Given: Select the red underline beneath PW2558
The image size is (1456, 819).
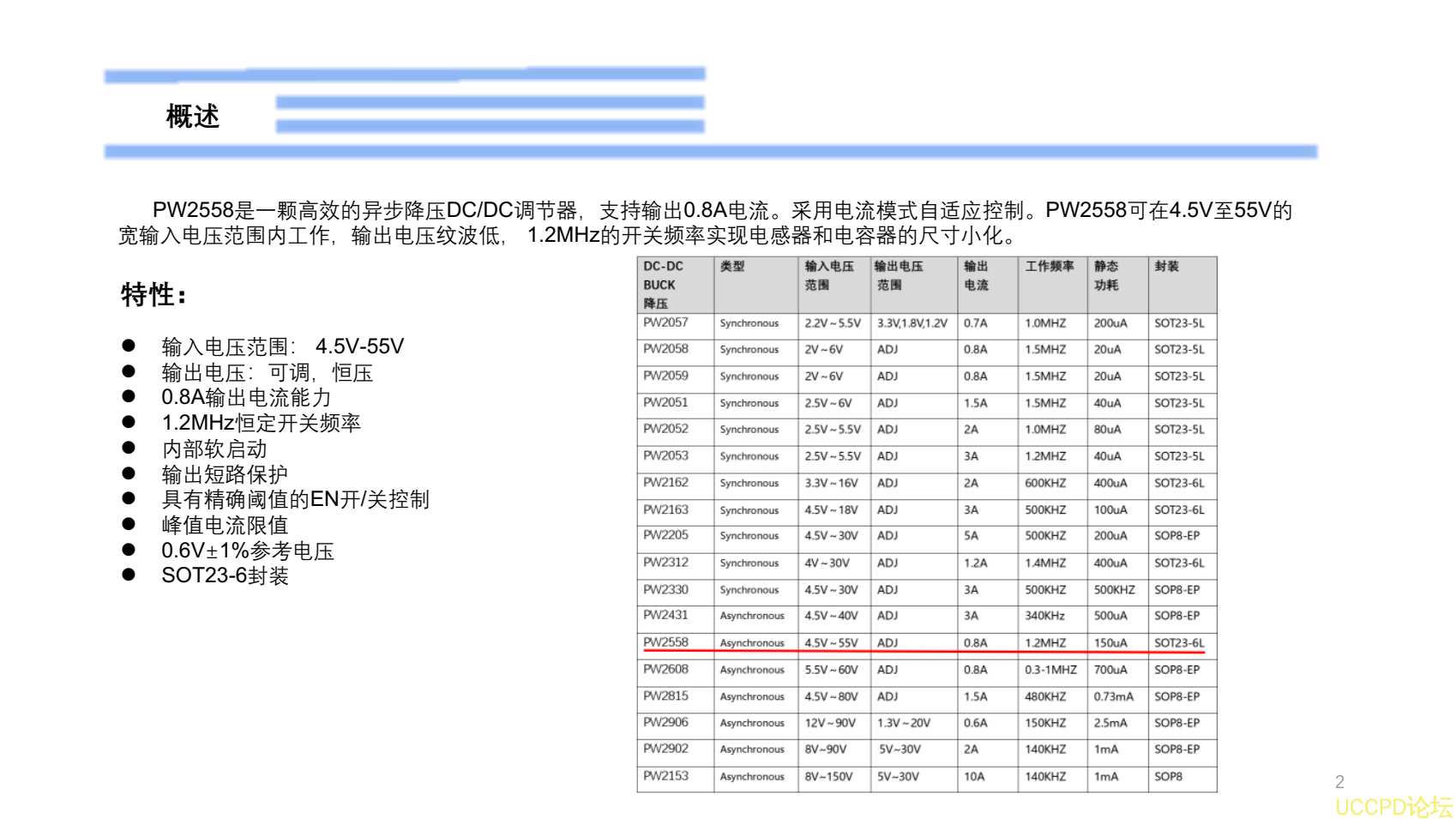Looking at the screenshot, I should pyautogui.click(x=918, y=653).
